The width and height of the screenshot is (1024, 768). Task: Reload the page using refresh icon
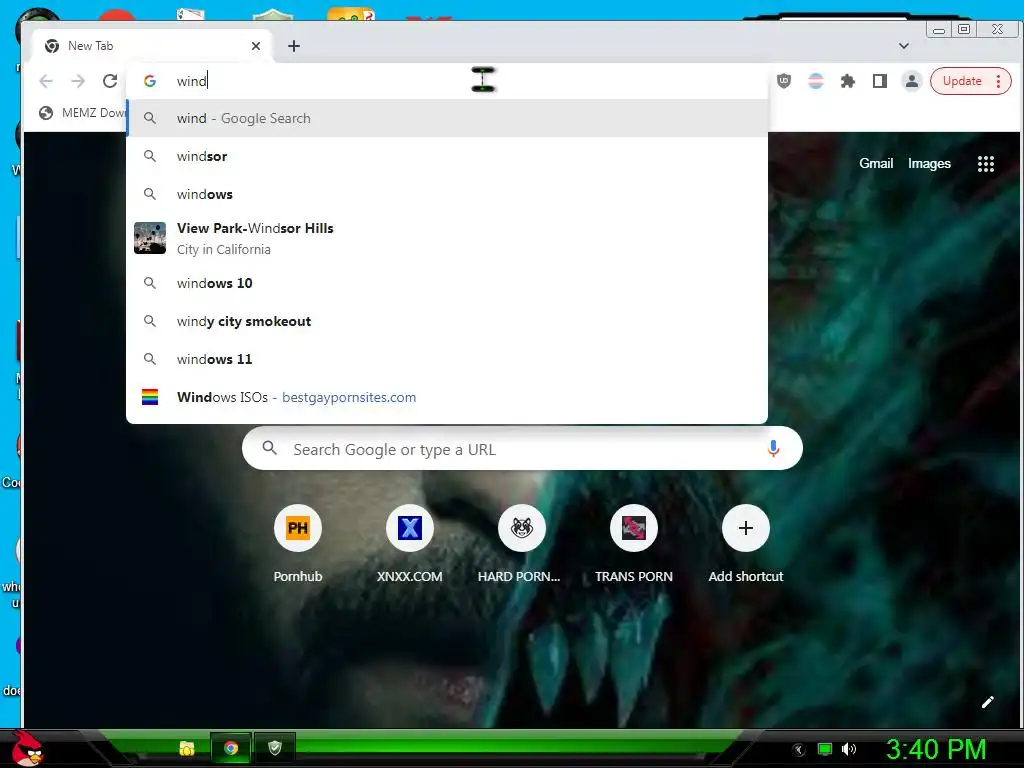click(x=110, y=81)
